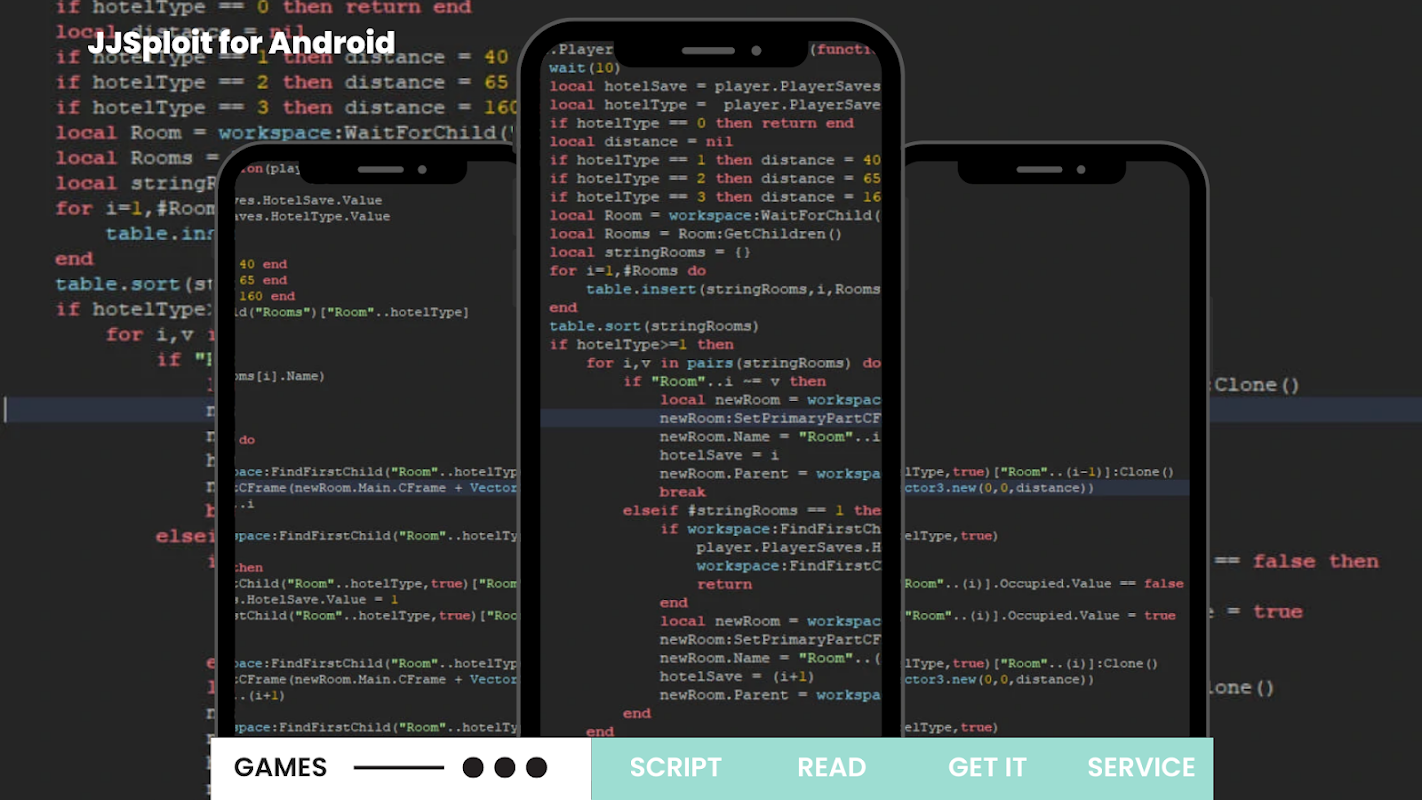
Task: Click the center phone mockup showing wait(10)
Action: coord(711,380)
